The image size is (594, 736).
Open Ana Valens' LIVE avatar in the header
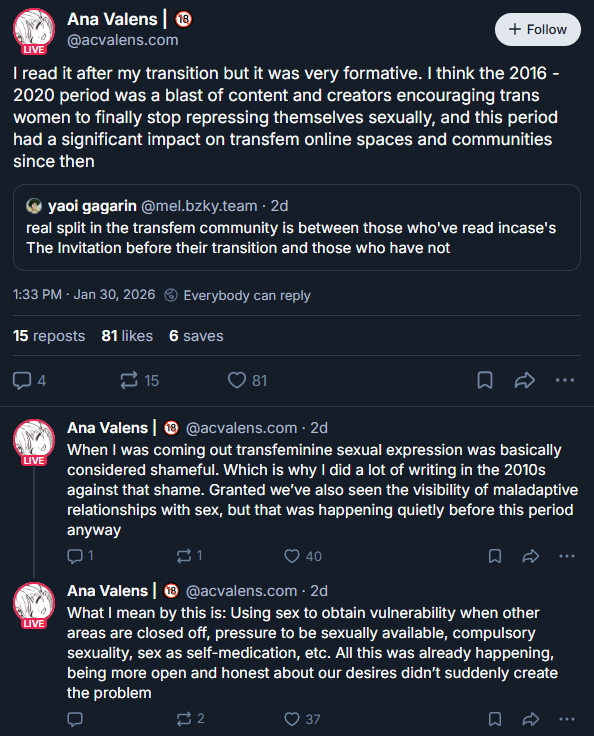[x=34, y=31]
